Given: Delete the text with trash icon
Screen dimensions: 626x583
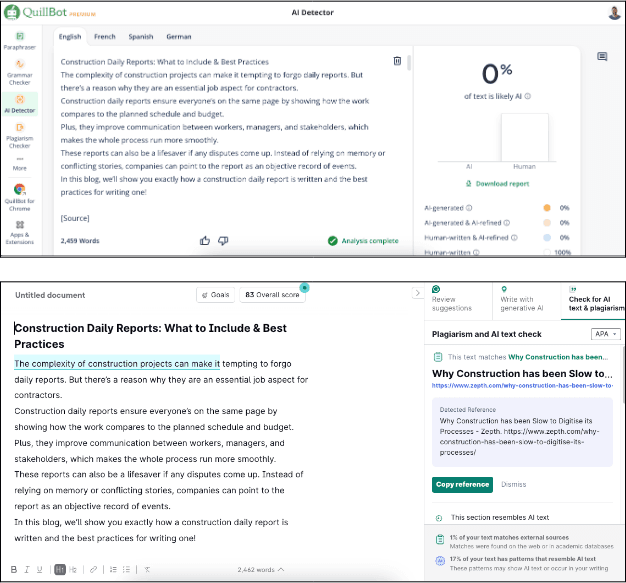Looking at the screenshot, I should pyautogui.click(x=397, y=61).
